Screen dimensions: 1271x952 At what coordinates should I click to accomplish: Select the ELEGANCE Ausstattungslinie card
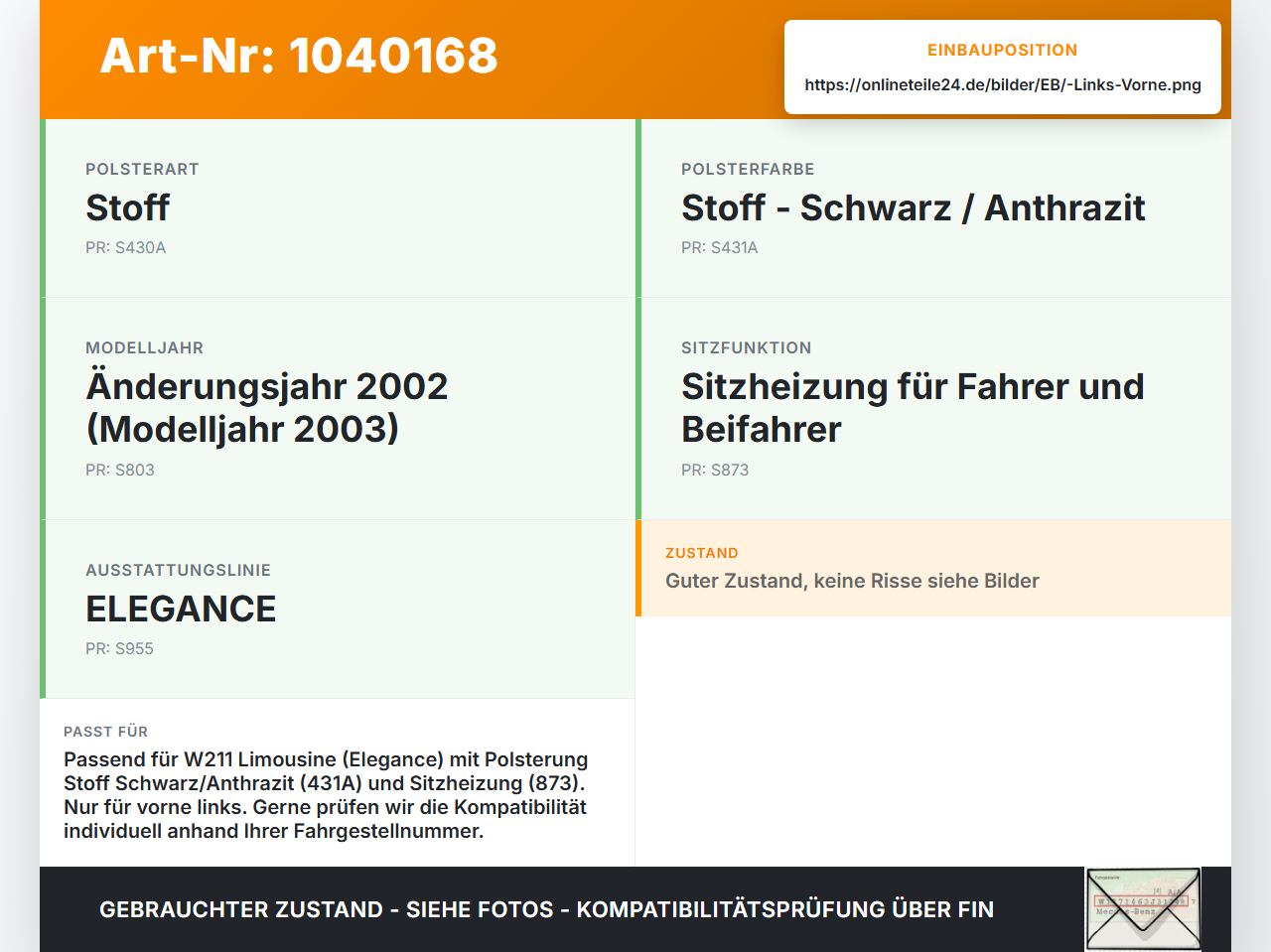[x=338, y=610]
